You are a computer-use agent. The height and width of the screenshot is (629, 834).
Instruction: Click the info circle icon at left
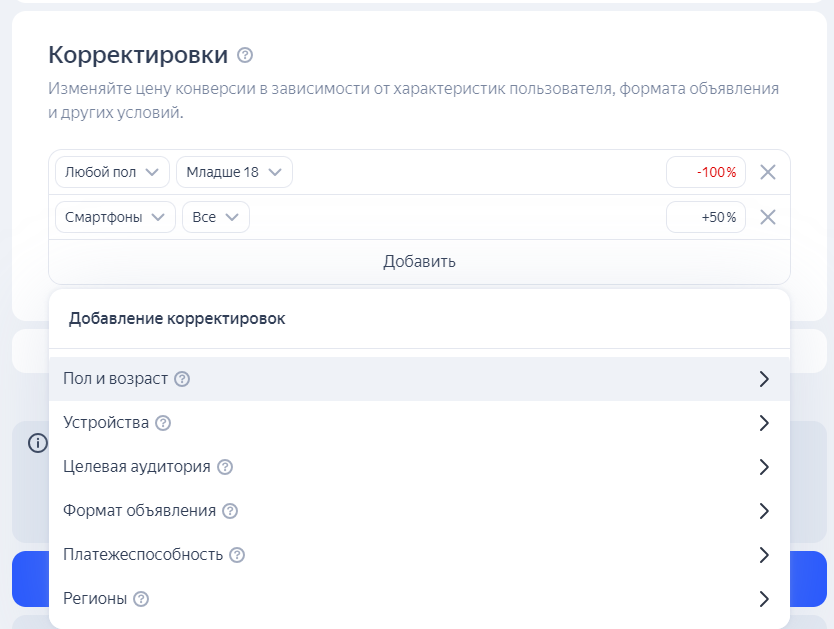tap(38, 443)
